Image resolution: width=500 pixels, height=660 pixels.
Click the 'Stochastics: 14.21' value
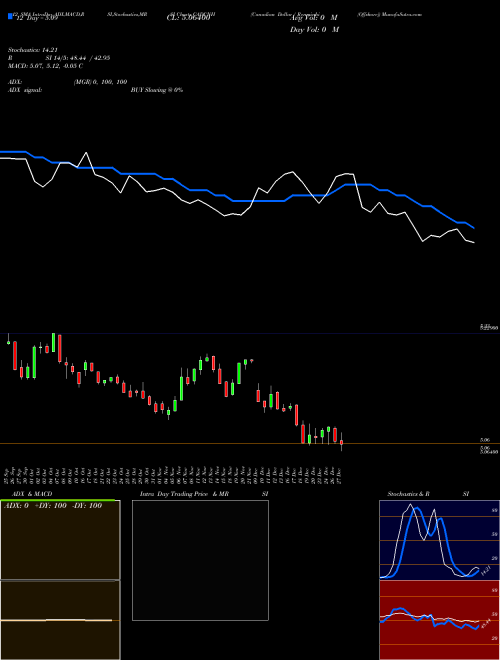tap(32, 50)
